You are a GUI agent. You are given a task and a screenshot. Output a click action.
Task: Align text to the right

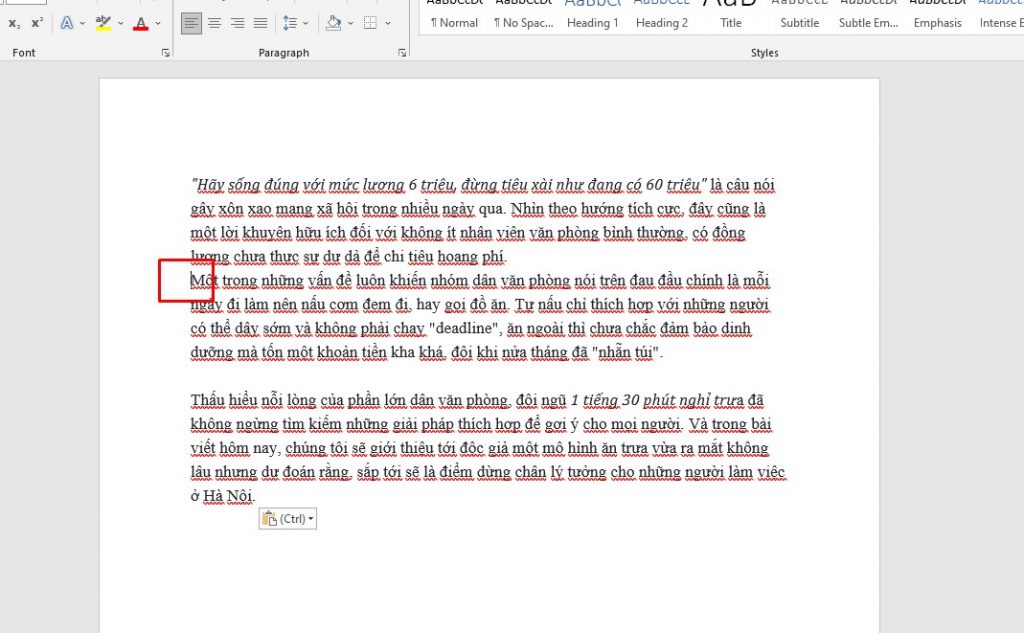click(x=238, y=23)
